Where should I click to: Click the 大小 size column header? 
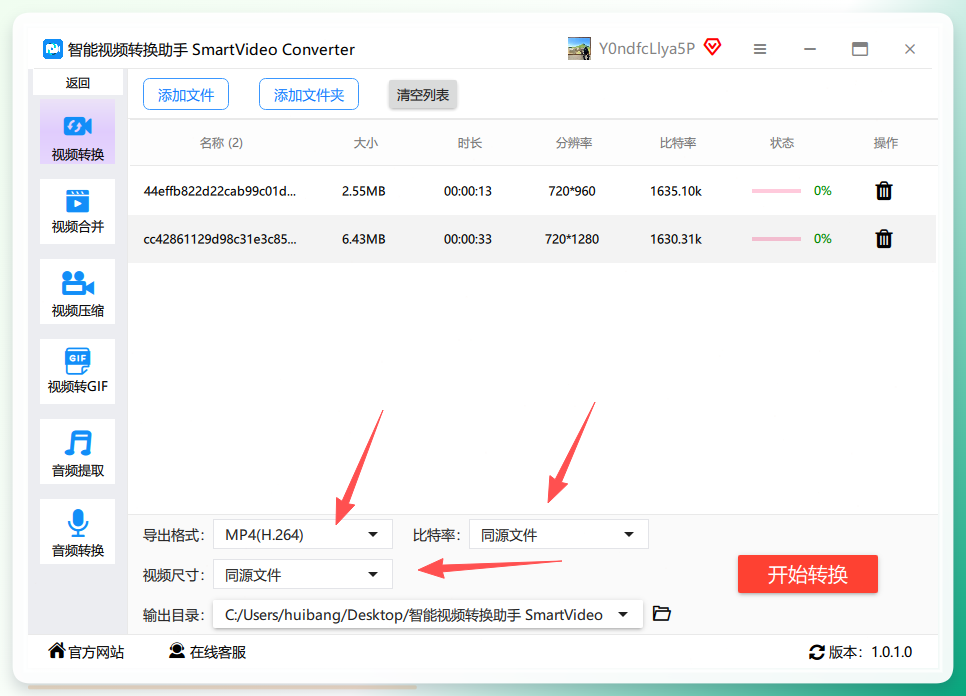tap(365, 143)
